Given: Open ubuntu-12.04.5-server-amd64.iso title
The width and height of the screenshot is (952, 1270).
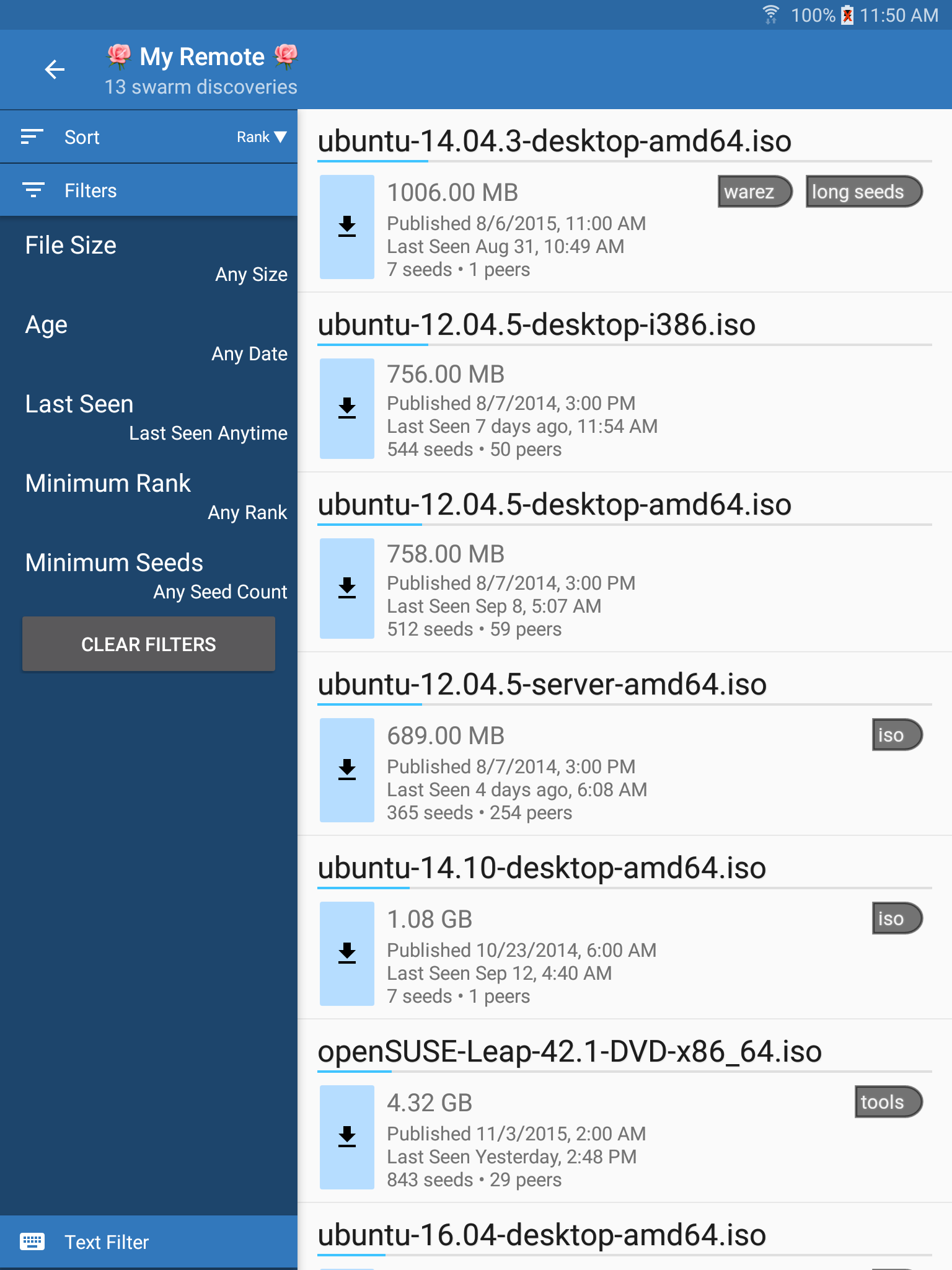Looking at the screenshot, I should [542, 685].
